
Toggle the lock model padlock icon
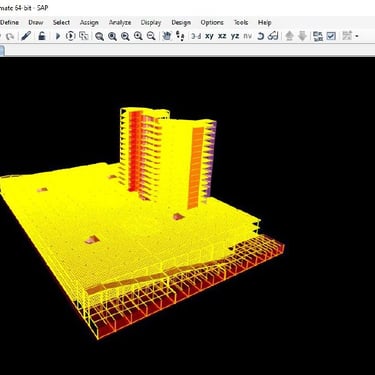pos(42,36)
